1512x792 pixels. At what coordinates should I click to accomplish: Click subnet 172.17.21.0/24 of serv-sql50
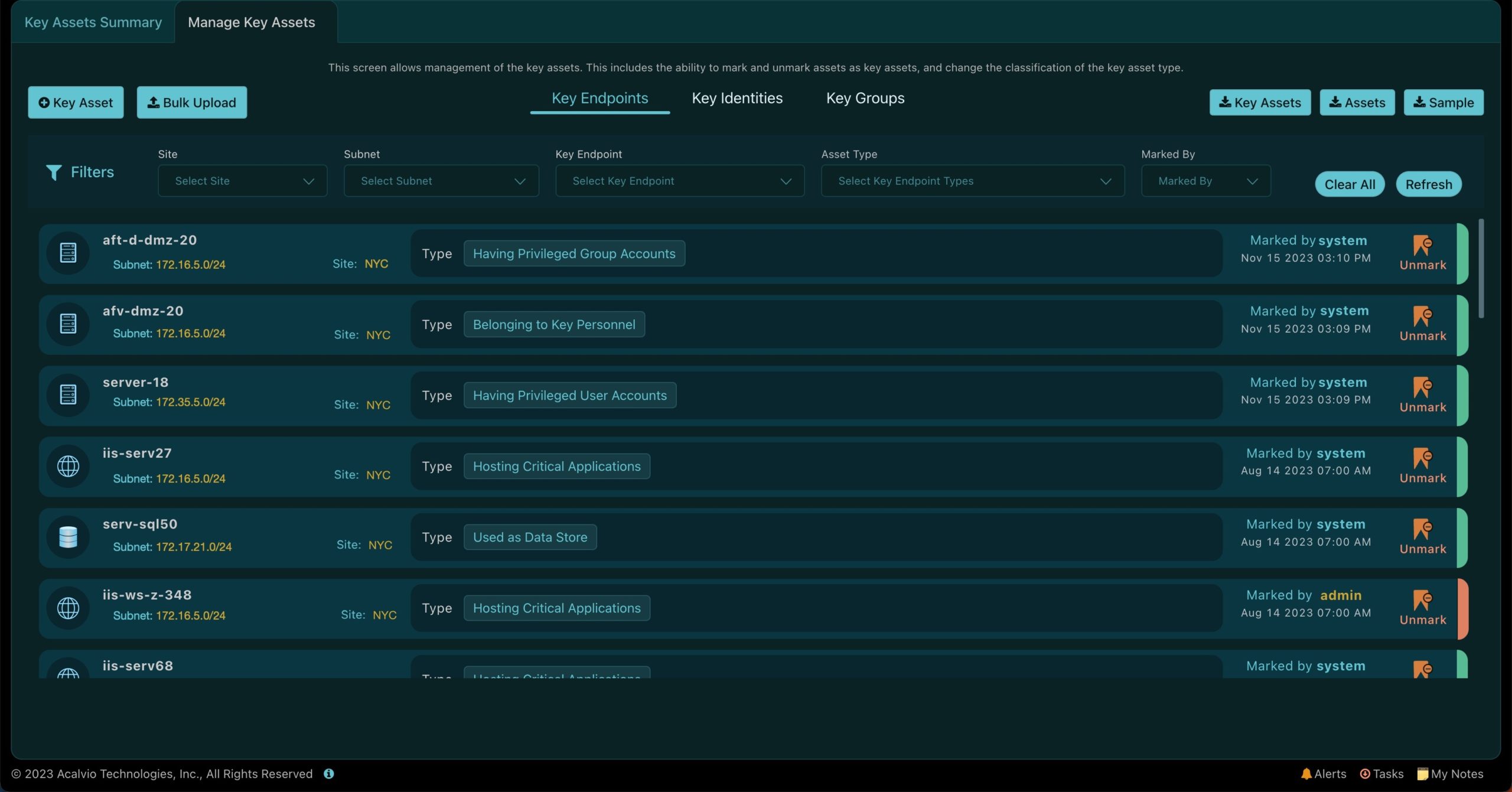coord(194,547)
